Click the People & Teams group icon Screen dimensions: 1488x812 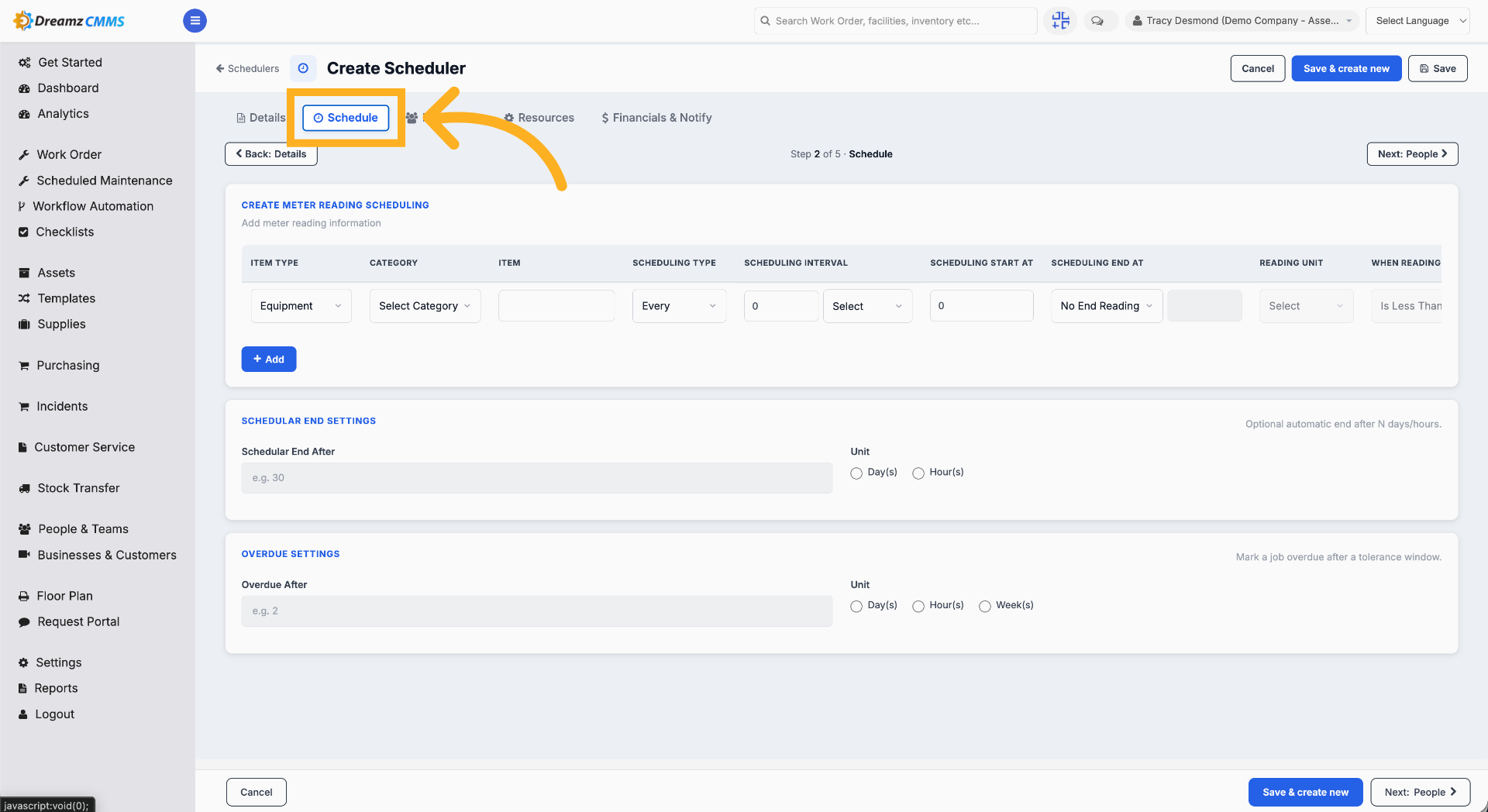(x=24, y=529)
